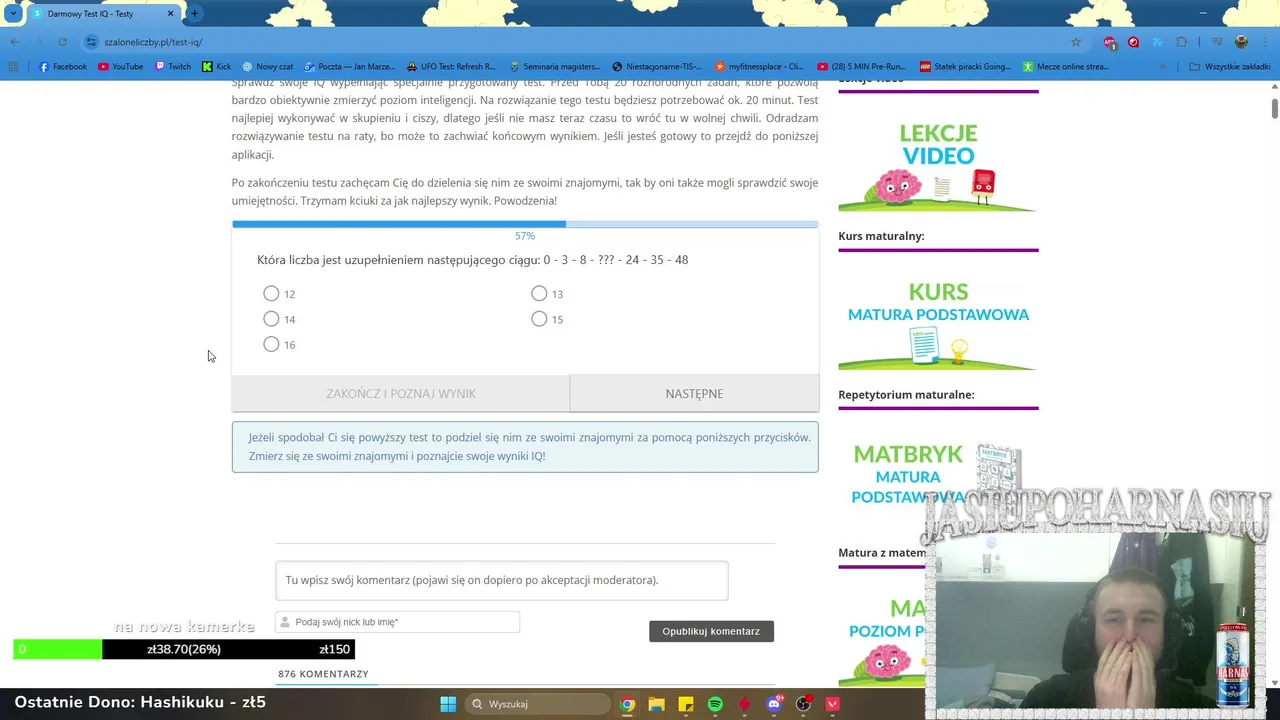Open myfitnessplace bookmark
Screen dimensions: 1280x720
760,67
